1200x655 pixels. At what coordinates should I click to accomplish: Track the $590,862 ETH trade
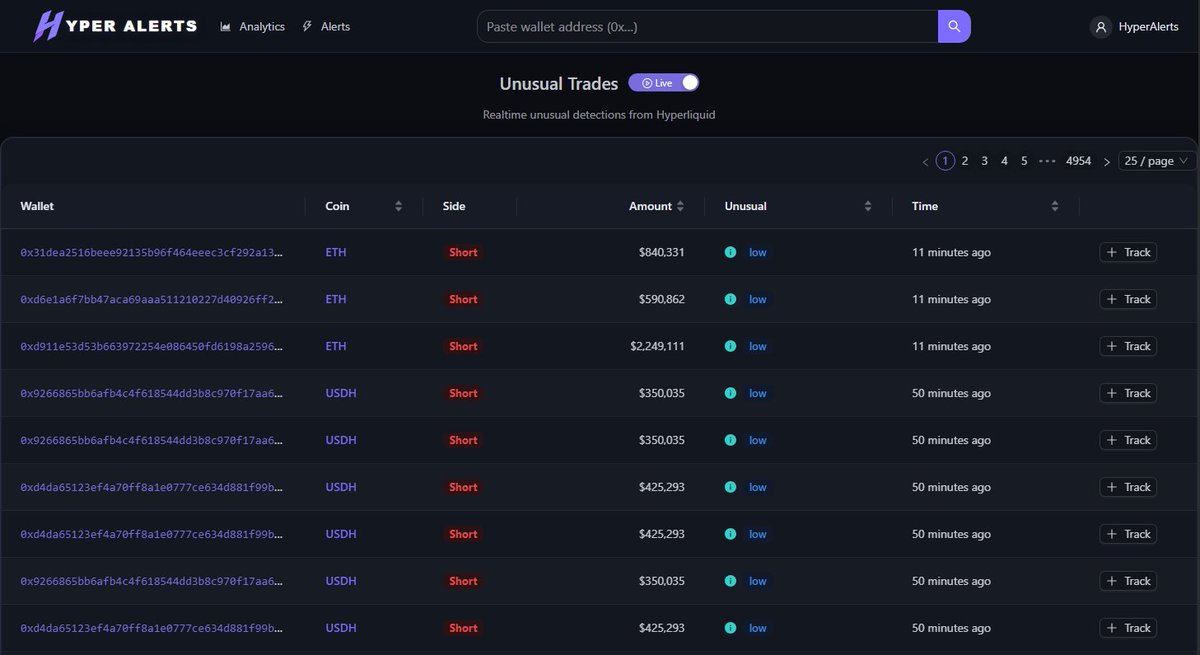(1128, 299)
